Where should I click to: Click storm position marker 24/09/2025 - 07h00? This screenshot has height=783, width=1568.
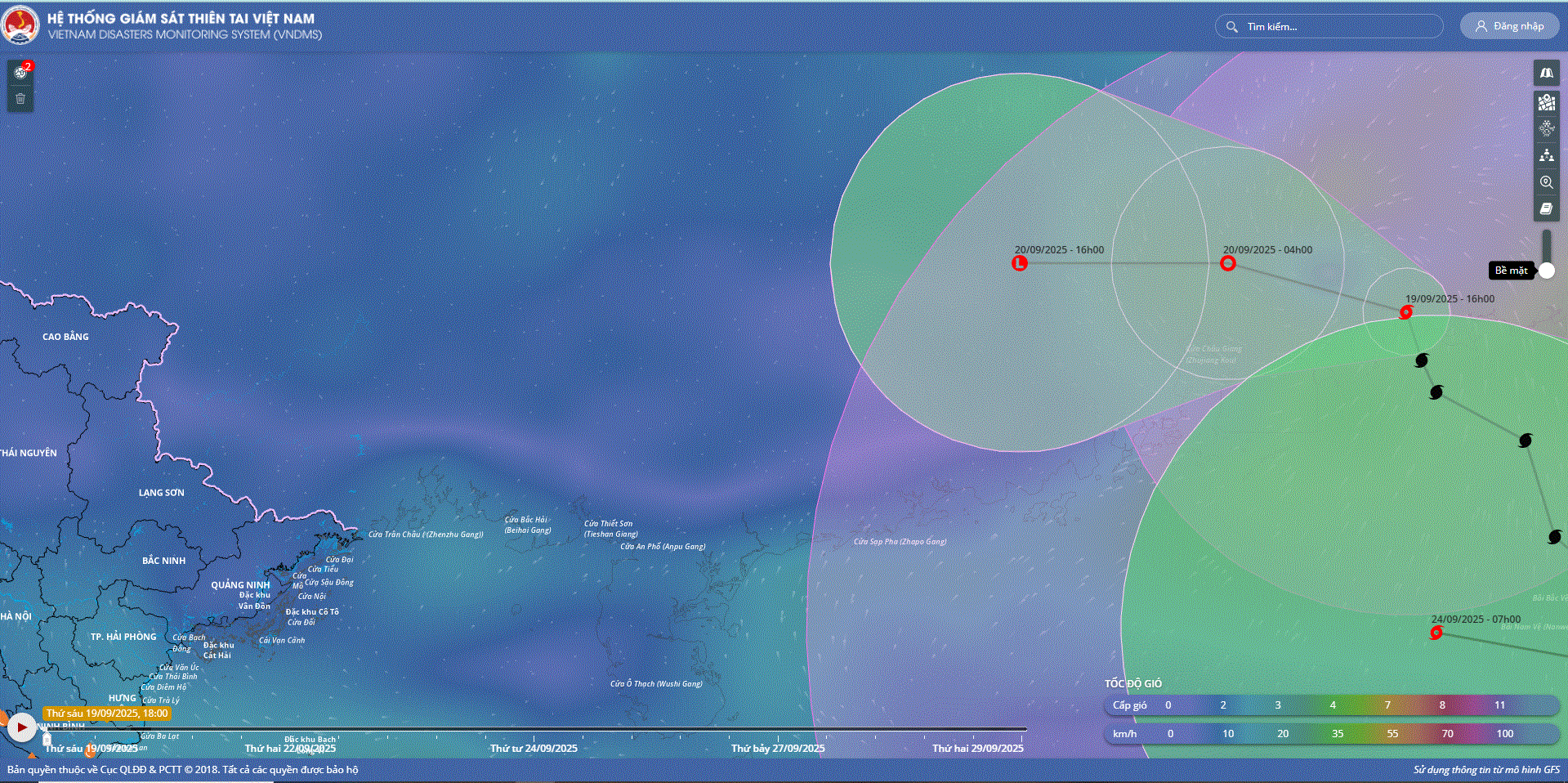point(1436,633)
